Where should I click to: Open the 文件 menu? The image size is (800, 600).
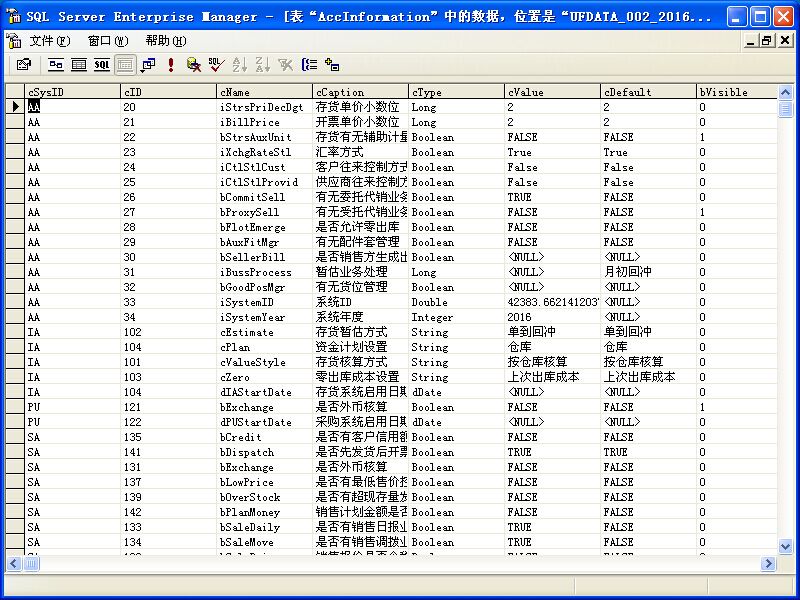[49, 39]
